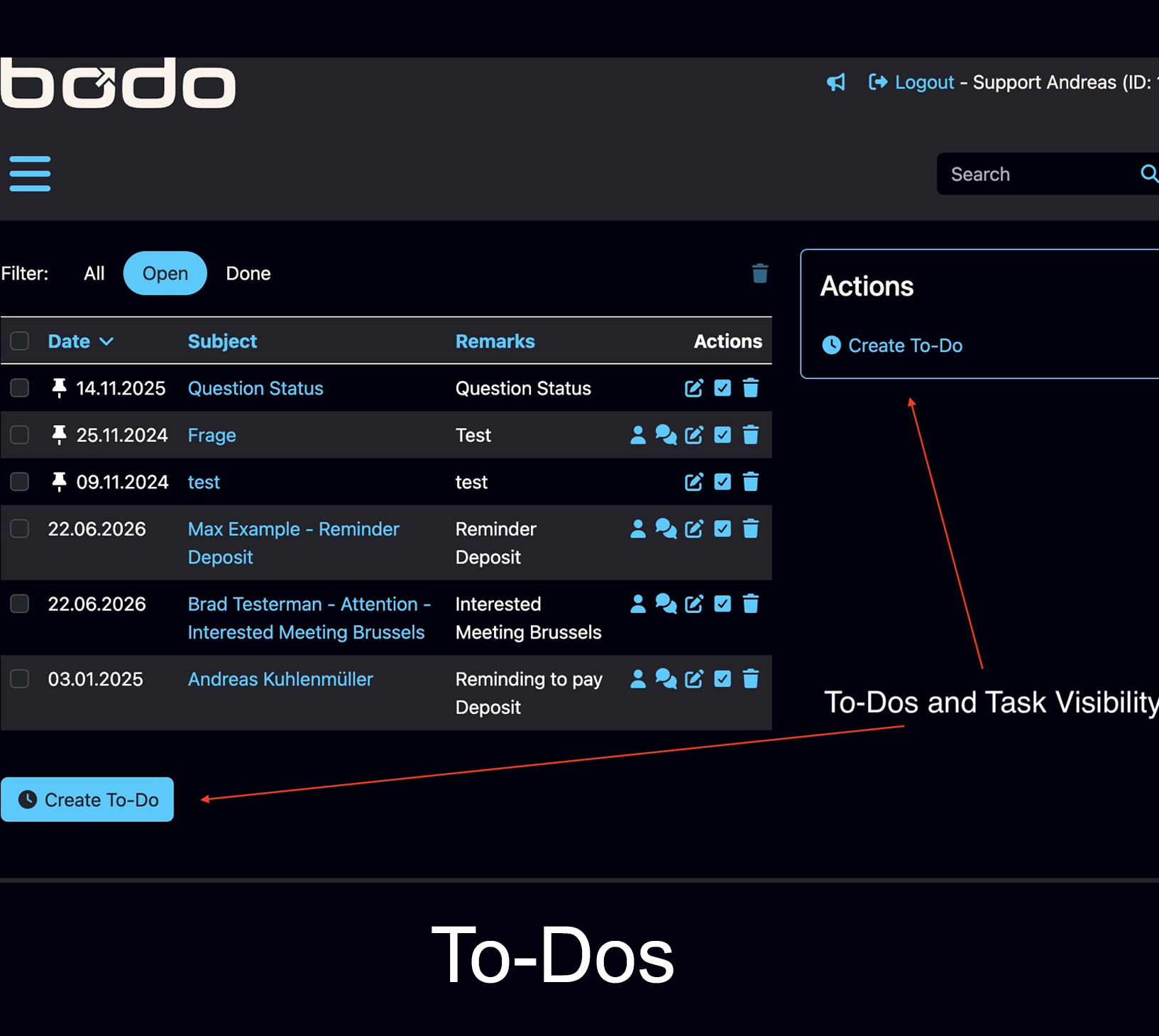This screenshot has height=1036, width=1159.
Task: Select checkbox for Max Example row
Action: tap(20, 529)
